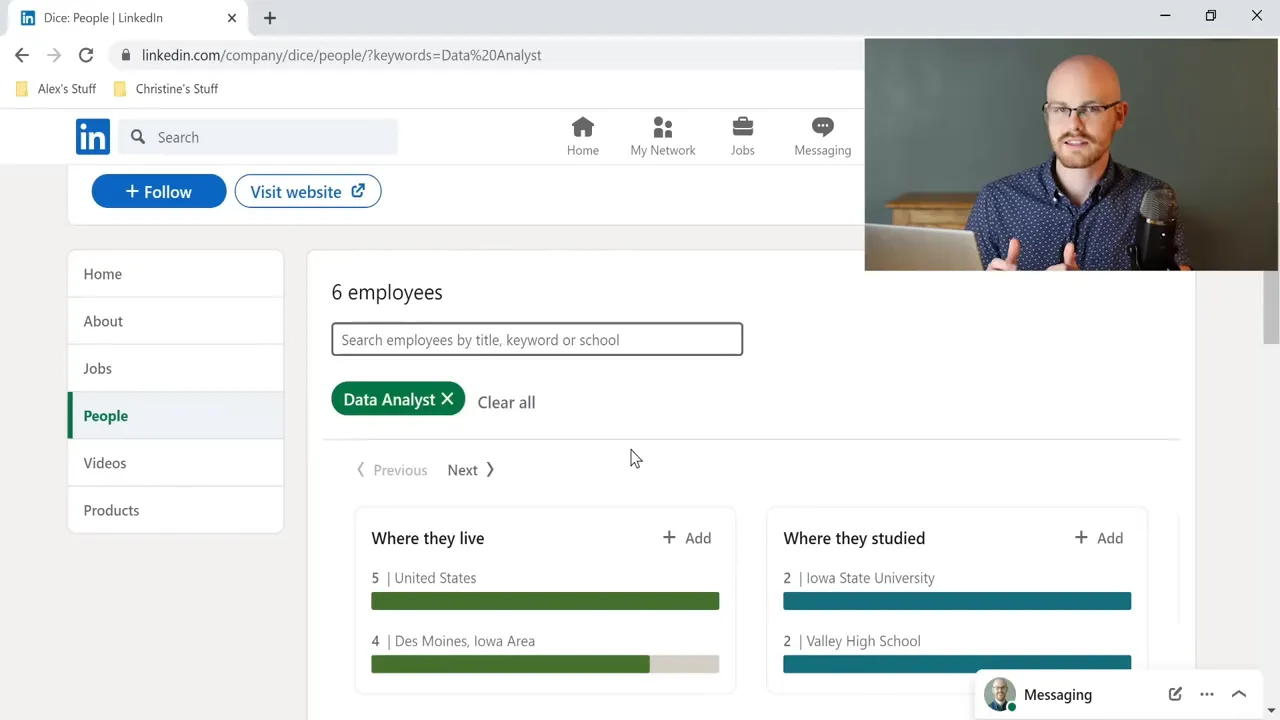The image size is (1280, 720).
Task: Click the employee search input field
Action: [x=537, y=340]
